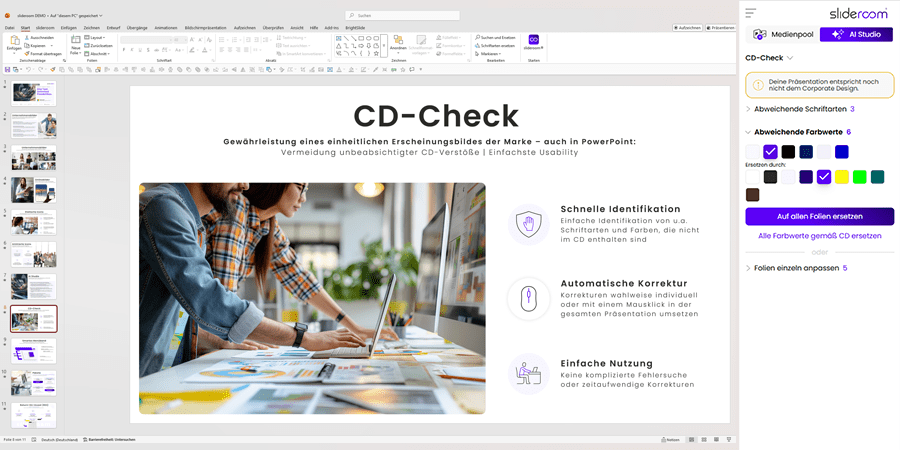The image size is (900, 450).
Task: Click the Einfügen paste icon
Action: tap(13, 40)
